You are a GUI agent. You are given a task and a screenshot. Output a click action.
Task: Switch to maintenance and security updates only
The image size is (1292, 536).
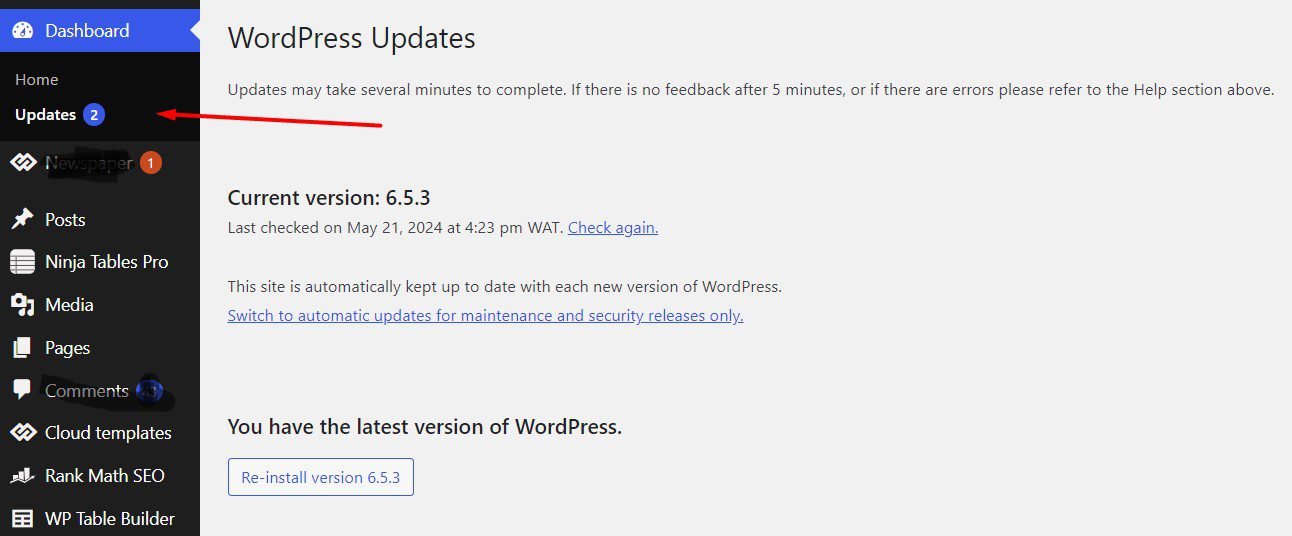pyautogui.click(x=485, y=316)
